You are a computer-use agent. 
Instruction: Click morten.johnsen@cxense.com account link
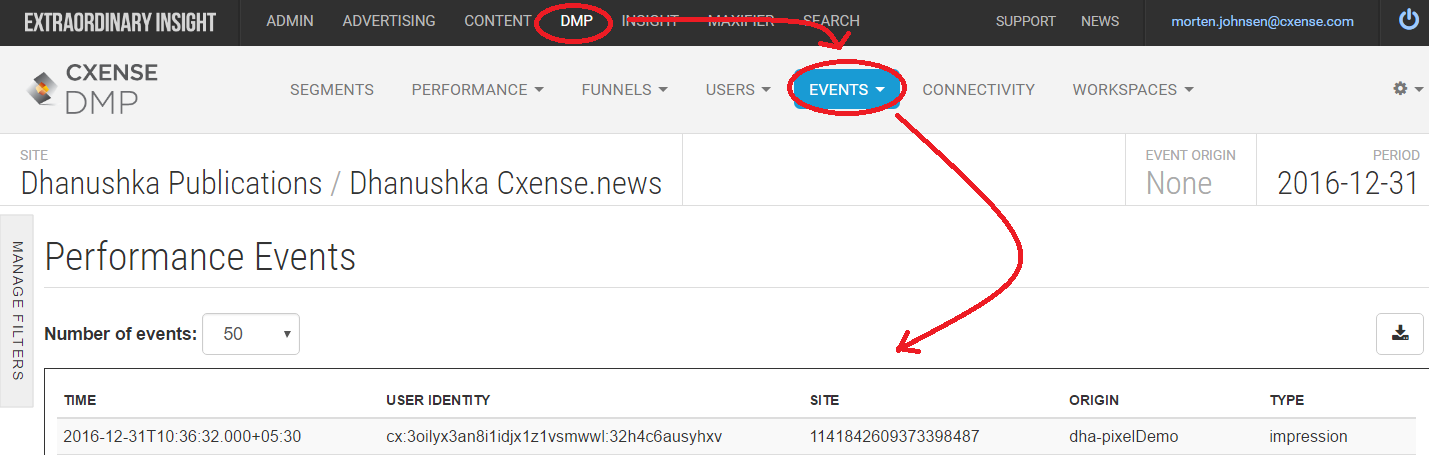tap(1263, 21)
